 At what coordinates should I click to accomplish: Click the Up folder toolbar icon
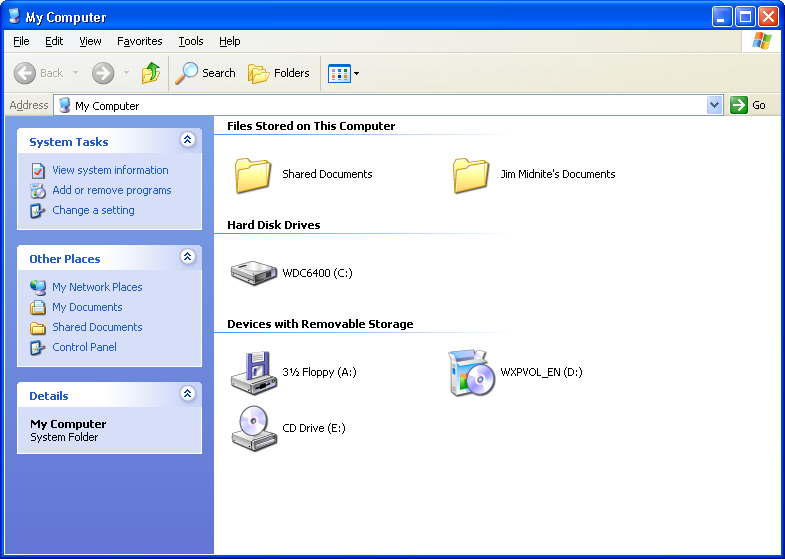pos(151,73)
